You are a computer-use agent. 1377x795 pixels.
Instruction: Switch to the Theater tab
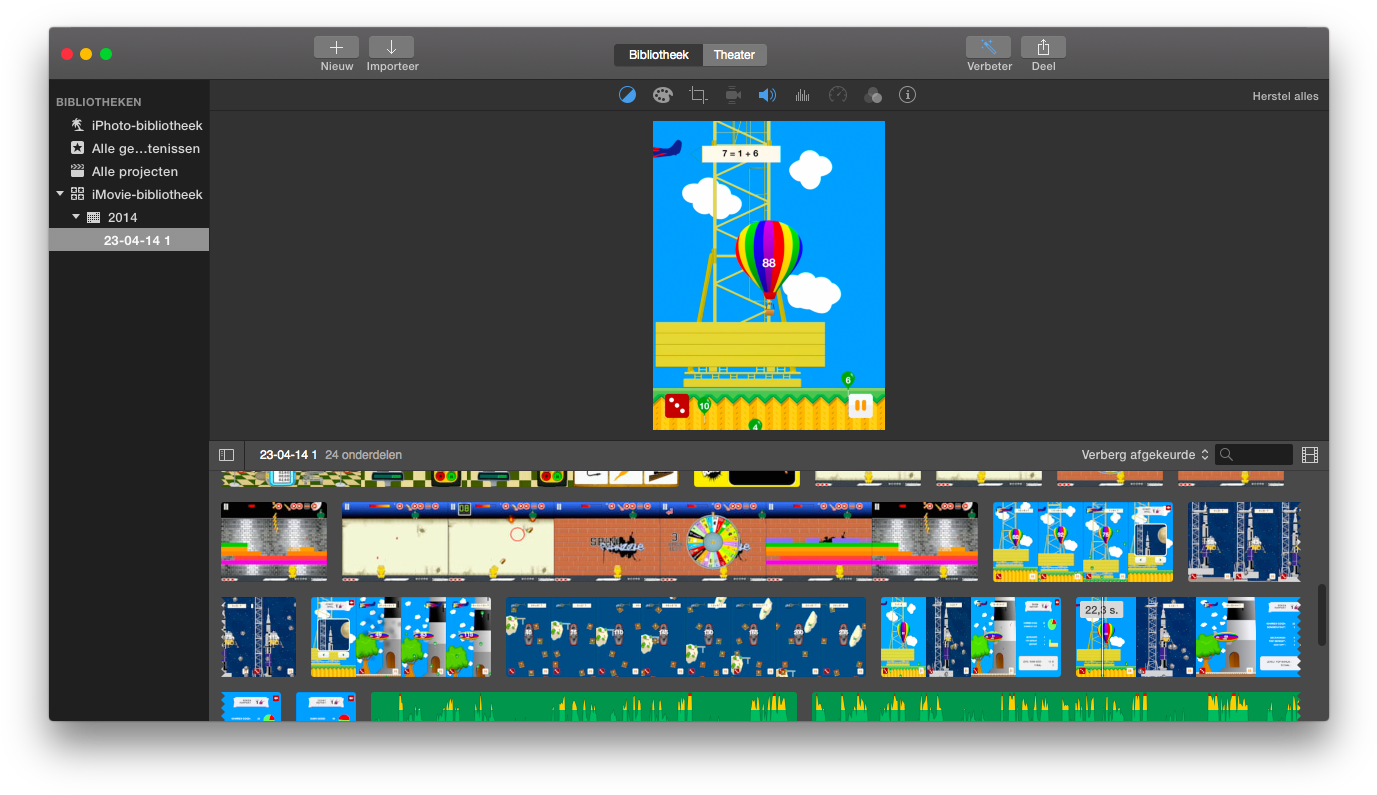click(x=734, y=55)
